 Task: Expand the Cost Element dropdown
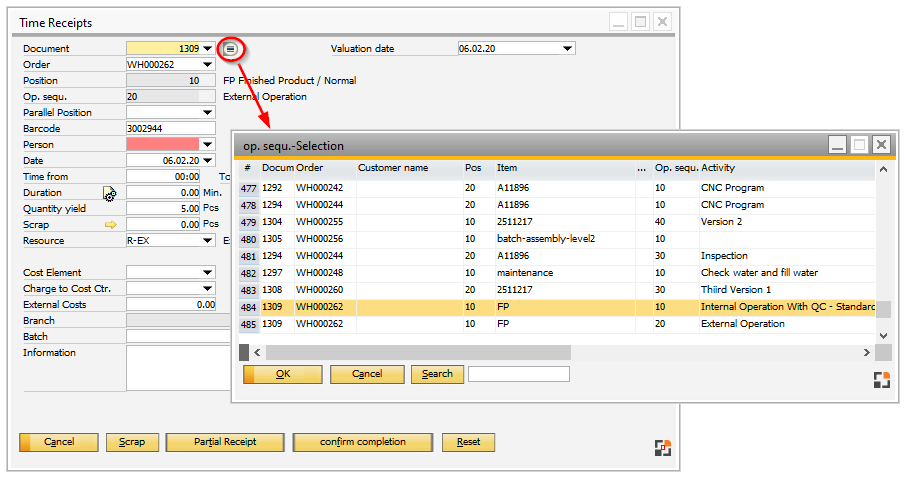pyautogui.click(x=208, y=272)
